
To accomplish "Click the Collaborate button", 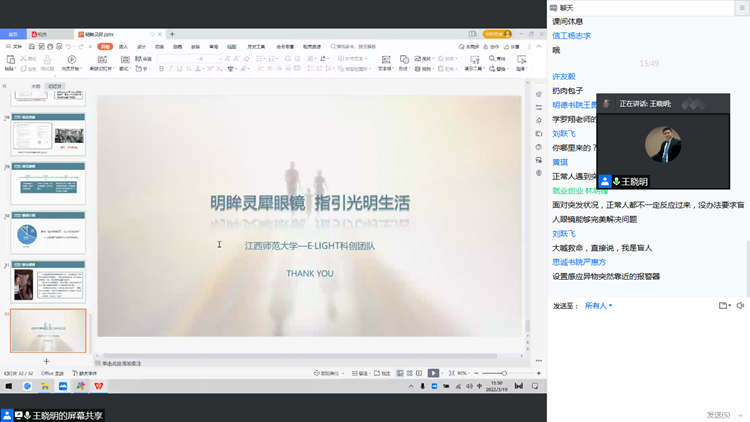I will (x=491, y=46).
